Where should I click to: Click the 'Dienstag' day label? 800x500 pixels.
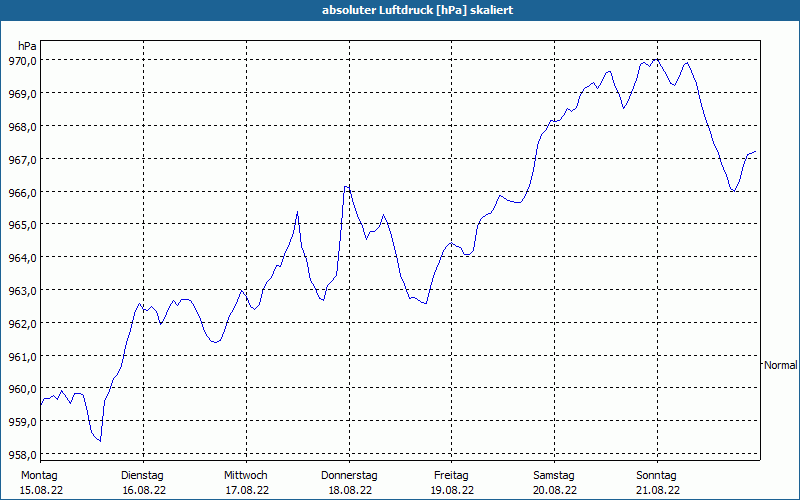tap(142, 476)
